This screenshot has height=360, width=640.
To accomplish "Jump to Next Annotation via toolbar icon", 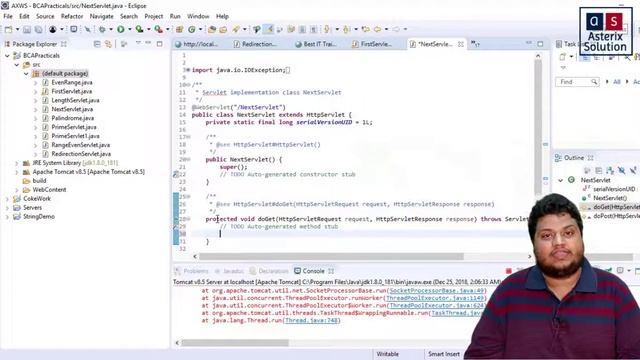I will [x=327, y=29].
